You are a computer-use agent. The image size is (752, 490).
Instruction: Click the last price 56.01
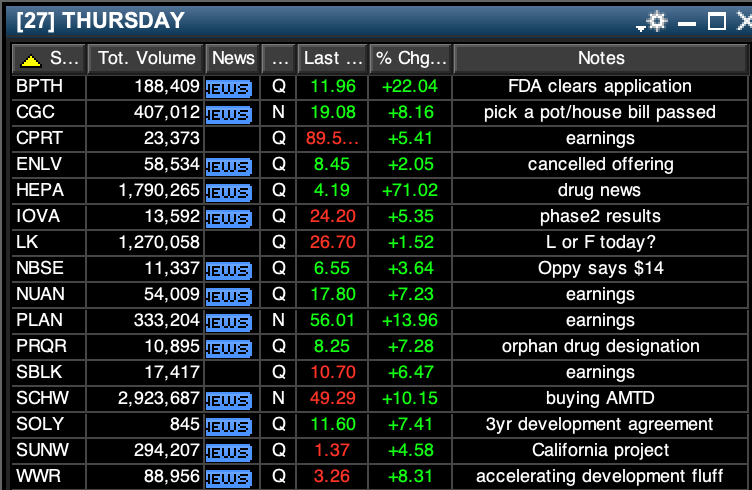tap(332, 320)
